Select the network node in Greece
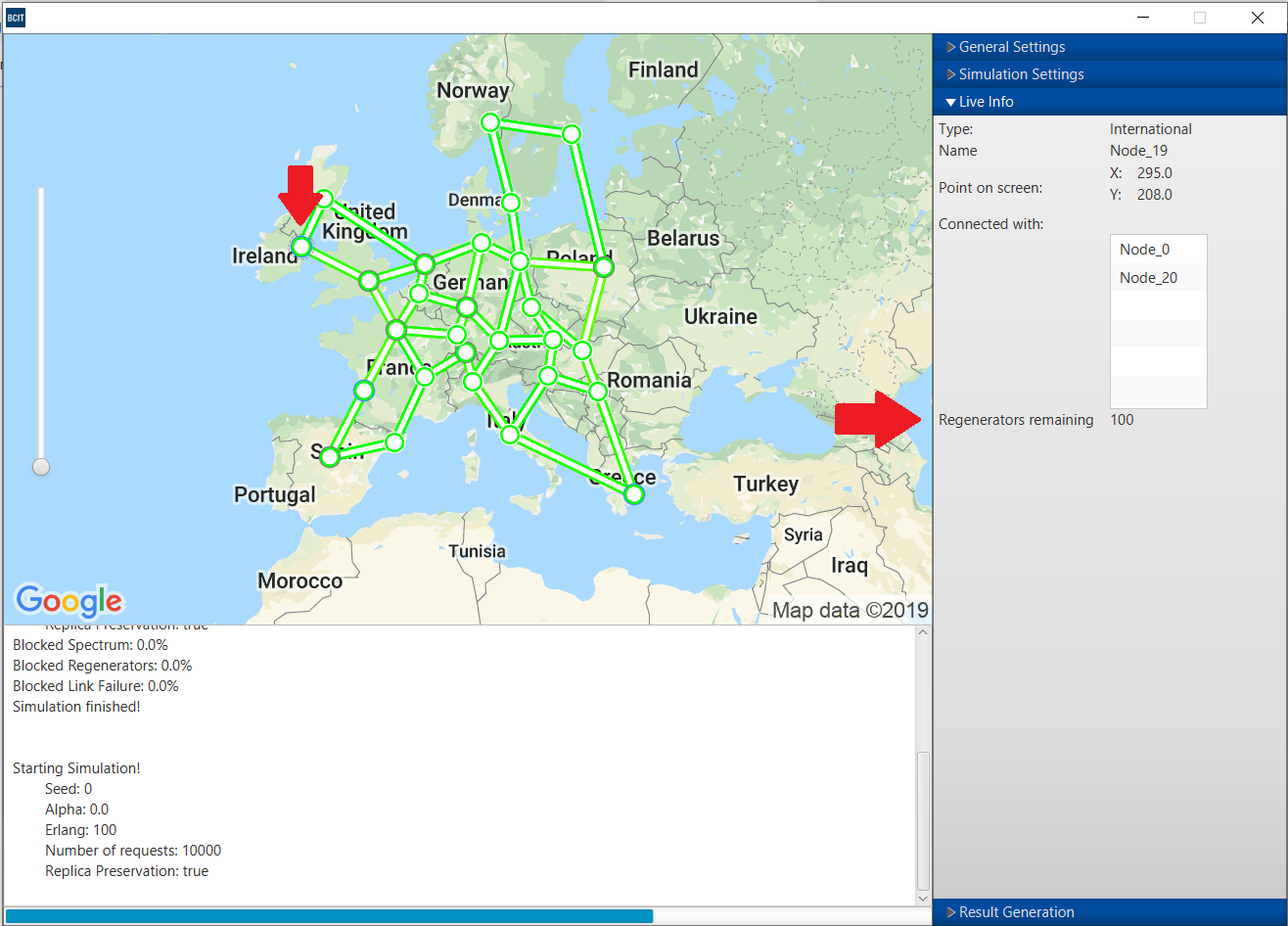1288x926 pixels. click(634, 494)
